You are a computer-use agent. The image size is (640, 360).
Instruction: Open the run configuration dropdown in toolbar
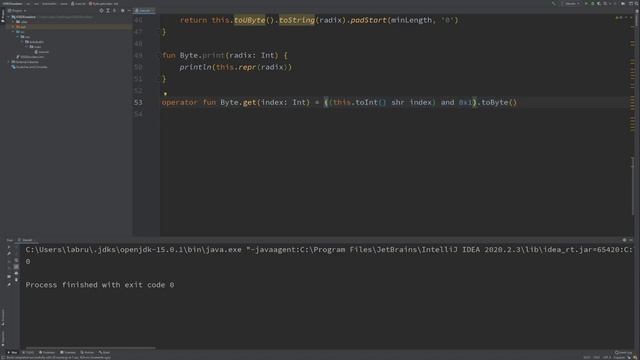pyautogui.click(x=571, y=4)
